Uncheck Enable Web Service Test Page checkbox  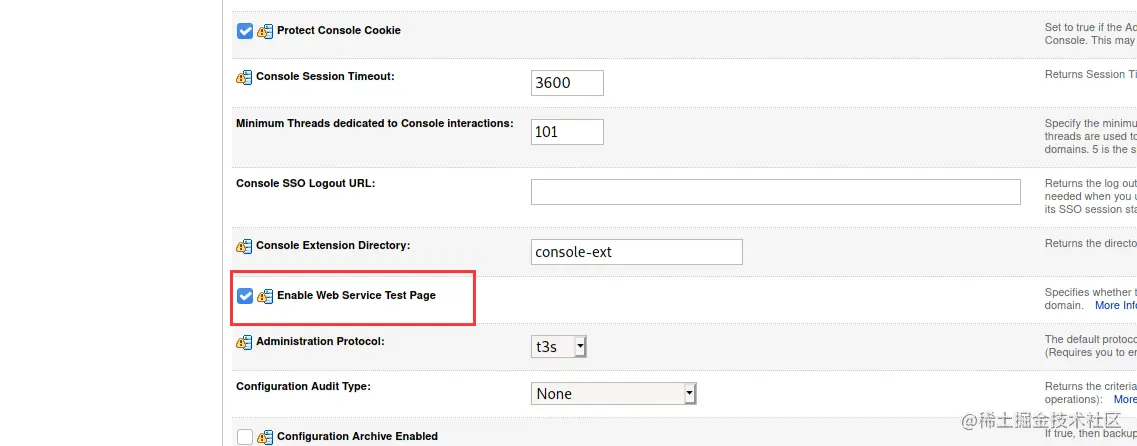click(x=245, y=296)
